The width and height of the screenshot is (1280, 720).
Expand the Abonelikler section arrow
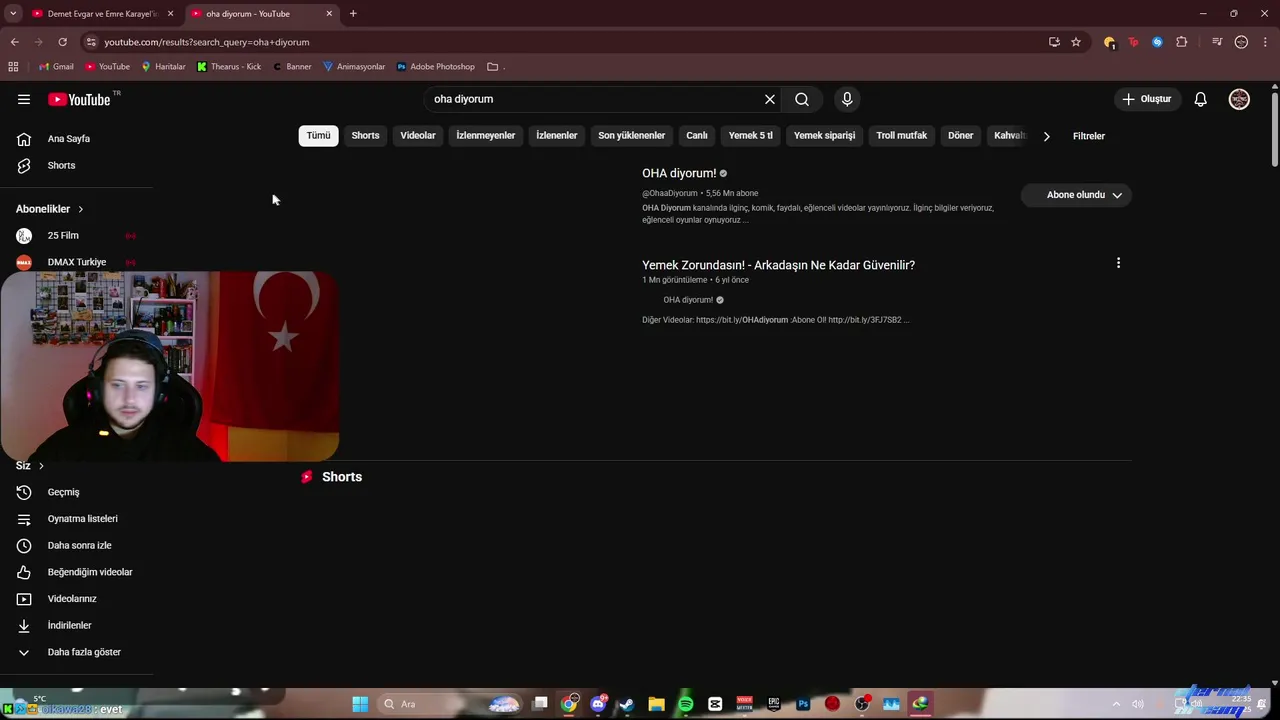80,209
